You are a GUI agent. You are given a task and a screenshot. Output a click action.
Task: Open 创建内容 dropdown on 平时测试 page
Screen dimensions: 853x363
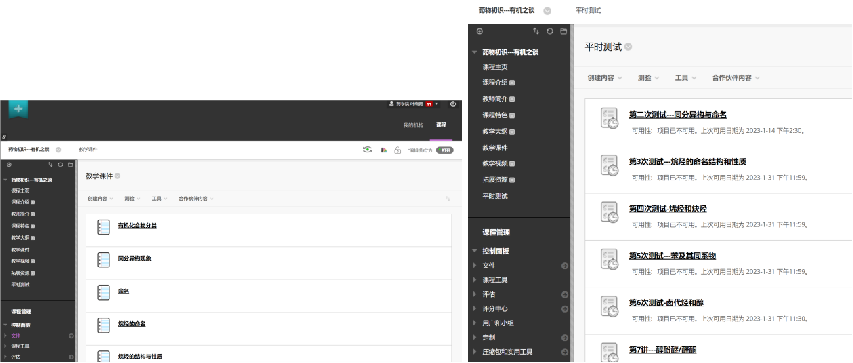[604, 78]
